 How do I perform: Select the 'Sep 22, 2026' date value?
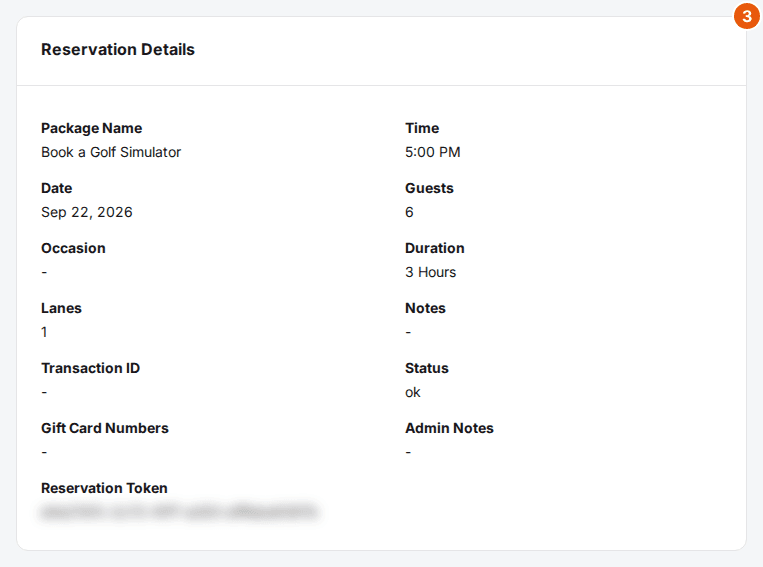click(87, 212)
